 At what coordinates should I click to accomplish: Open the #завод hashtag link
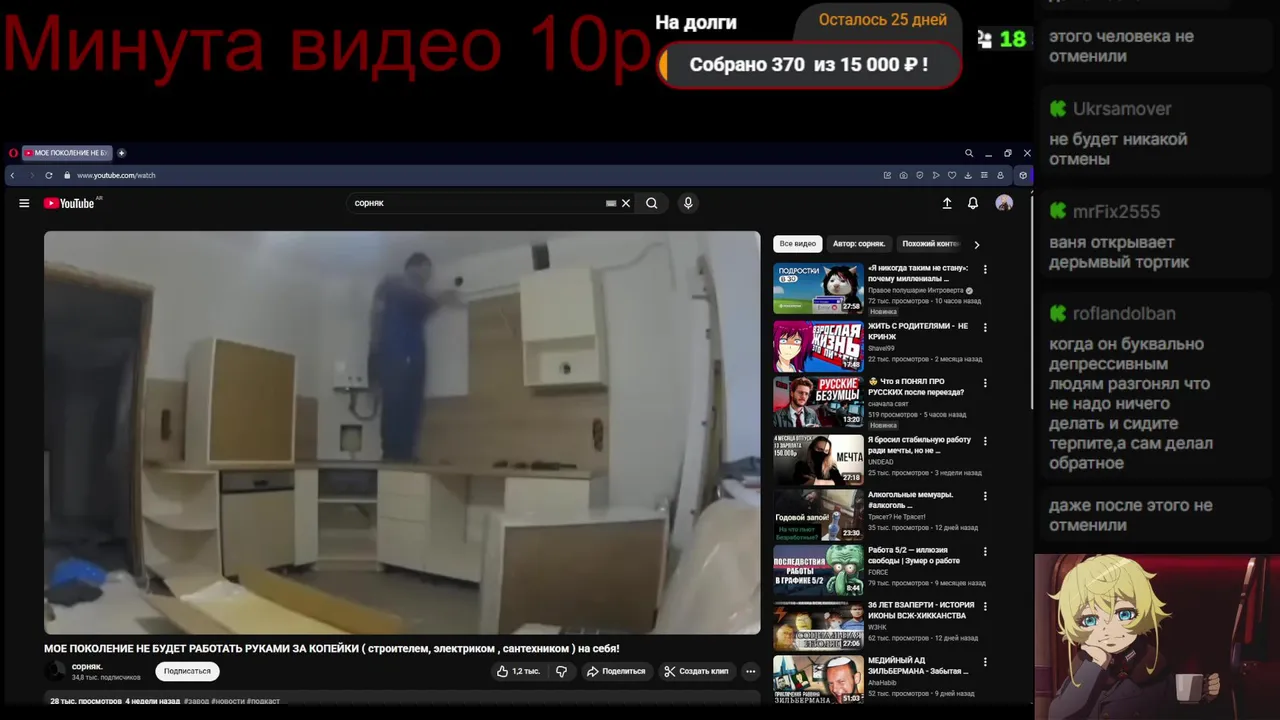click(x=197, y=701)
